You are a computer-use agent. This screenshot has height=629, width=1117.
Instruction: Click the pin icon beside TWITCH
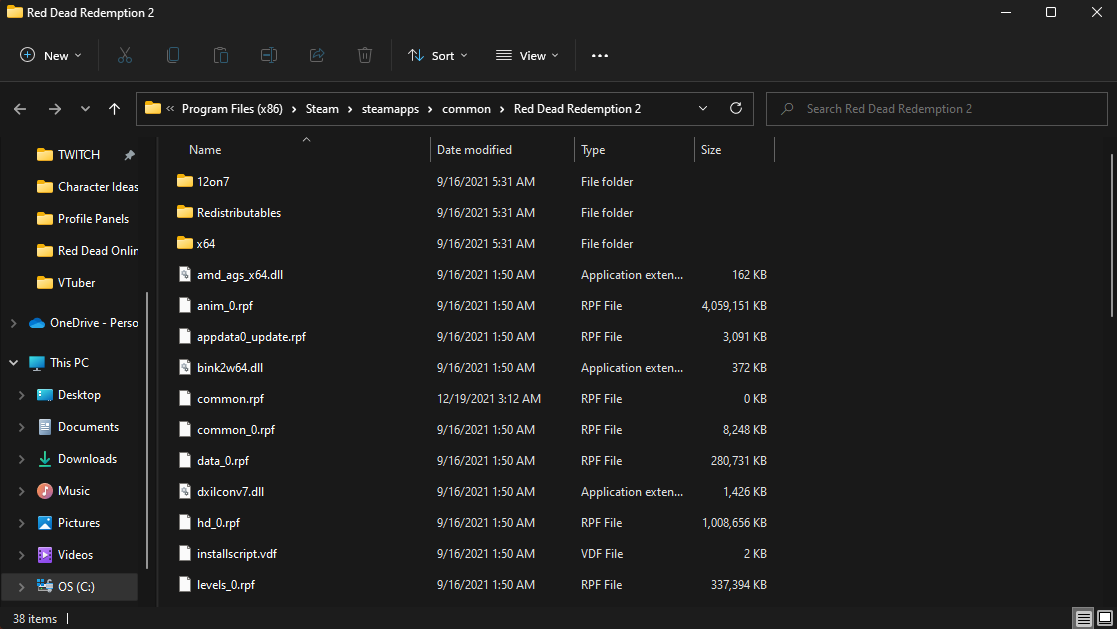pos(129,155)
